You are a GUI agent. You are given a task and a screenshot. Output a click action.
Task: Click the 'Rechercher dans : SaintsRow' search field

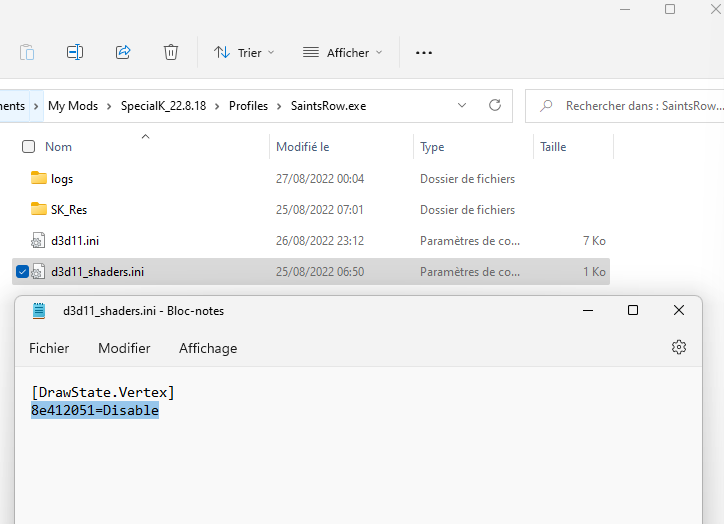624,106
